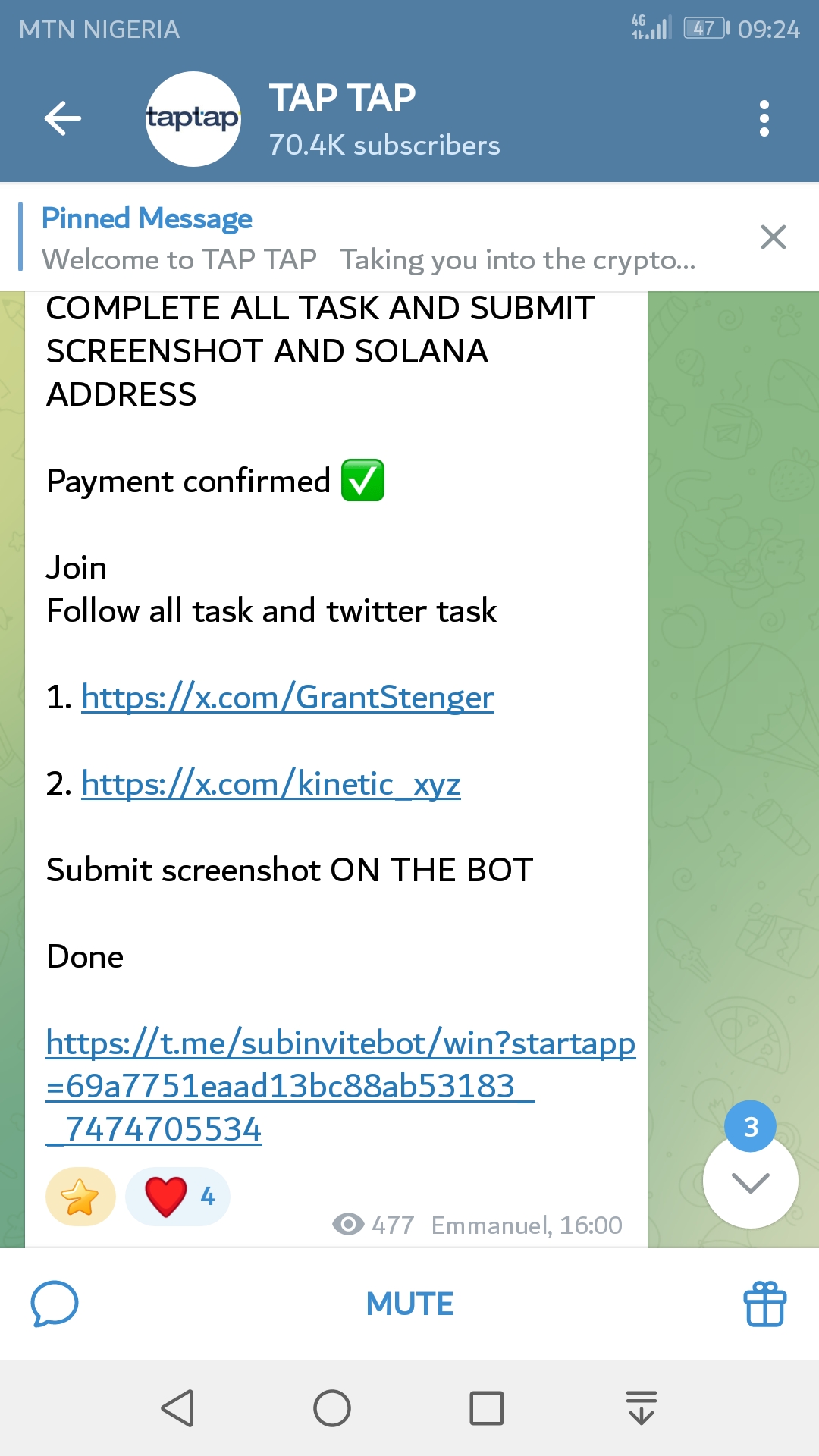
Task: Open the subinvitebot t.me link
Action: (x=340, y=1085)
